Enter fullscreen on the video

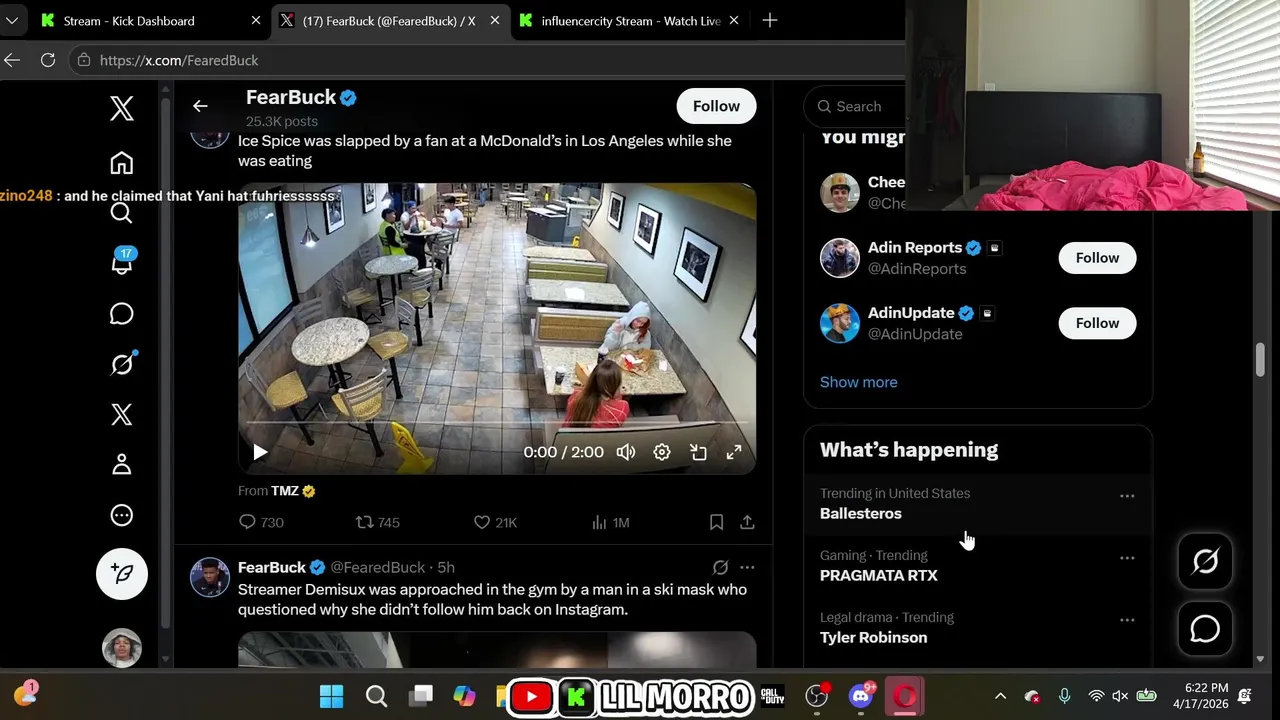pyautogui.click(x=734, y=452)
